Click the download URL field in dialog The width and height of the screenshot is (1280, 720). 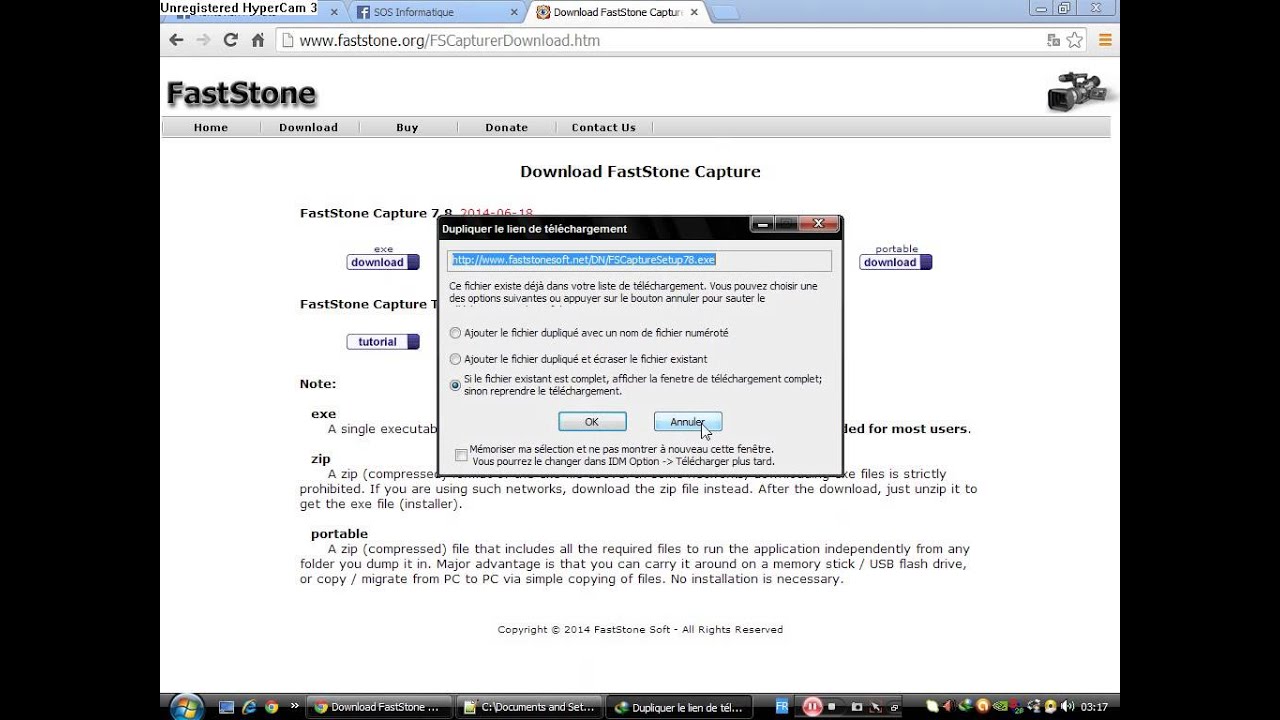pyautogui.click(x=639, y=260)
